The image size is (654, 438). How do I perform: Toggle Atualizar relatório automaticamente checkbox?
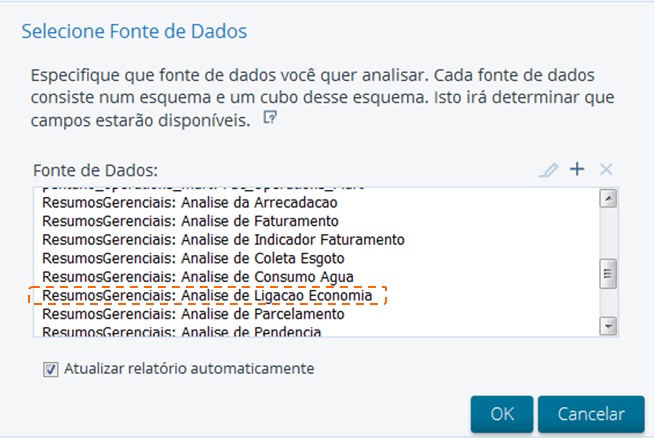[50, 369]
